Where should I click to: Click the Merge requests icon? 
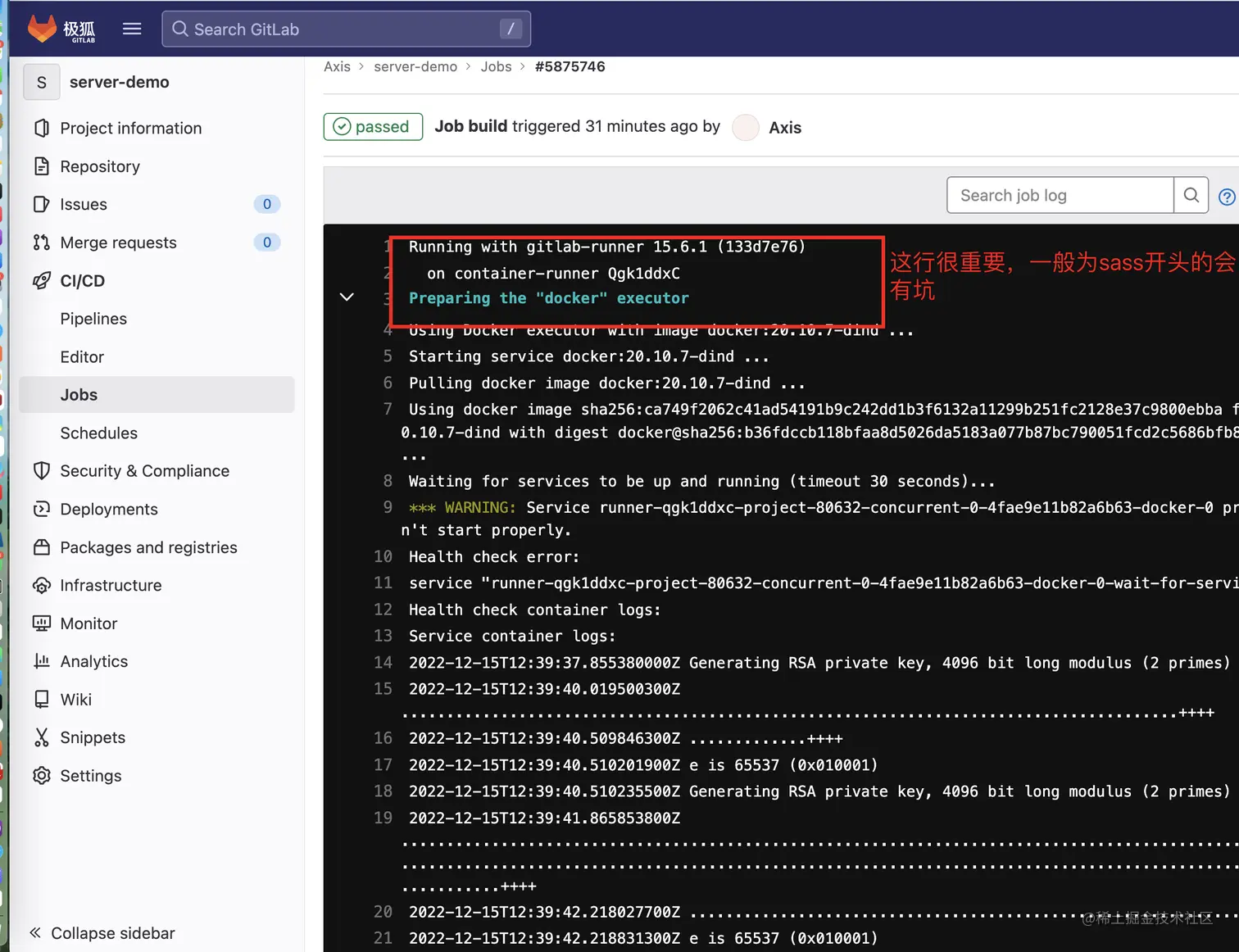(x=42, y=243)
